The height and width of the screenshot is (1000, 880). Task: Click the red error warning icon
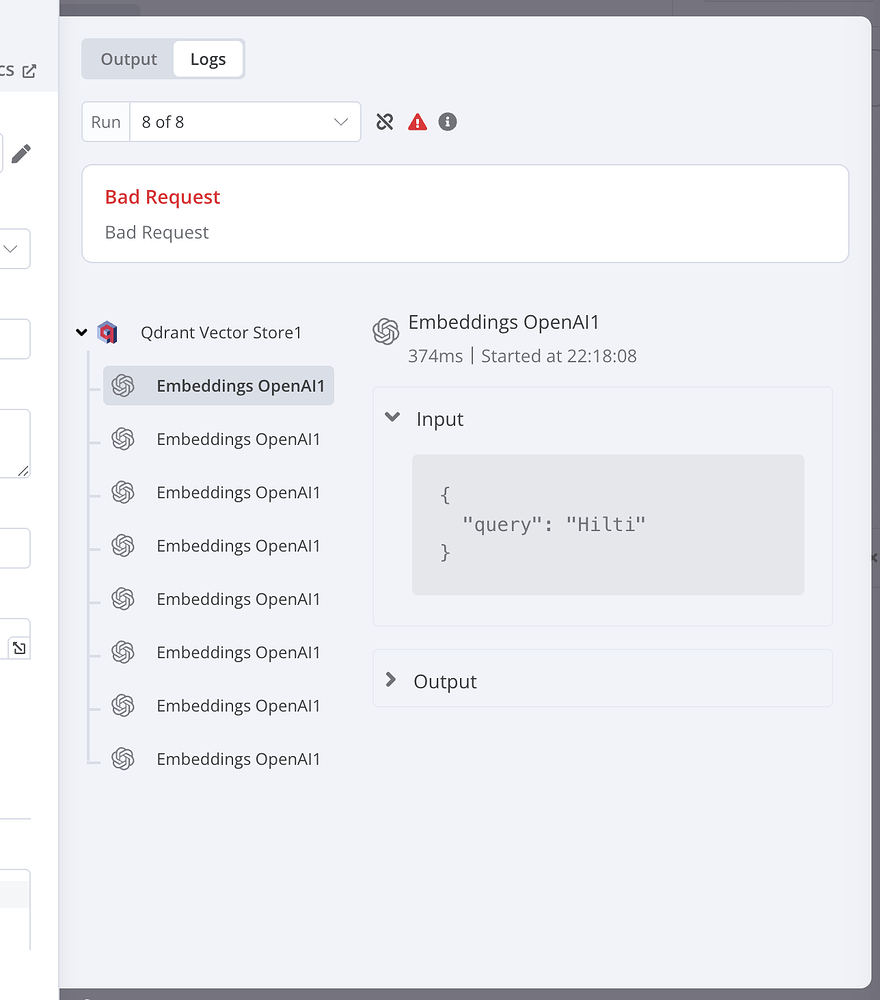418,122
